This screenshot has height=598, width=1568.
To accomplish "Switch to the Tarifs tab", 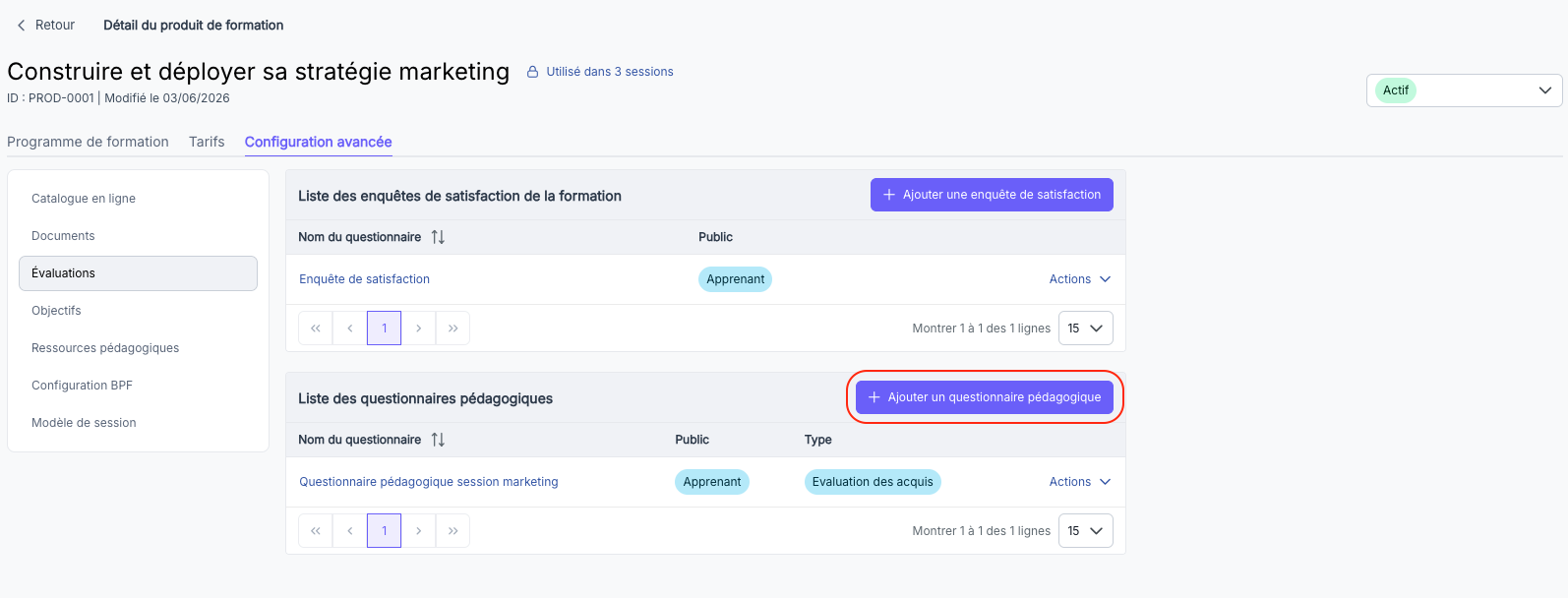I will point(207,142).
